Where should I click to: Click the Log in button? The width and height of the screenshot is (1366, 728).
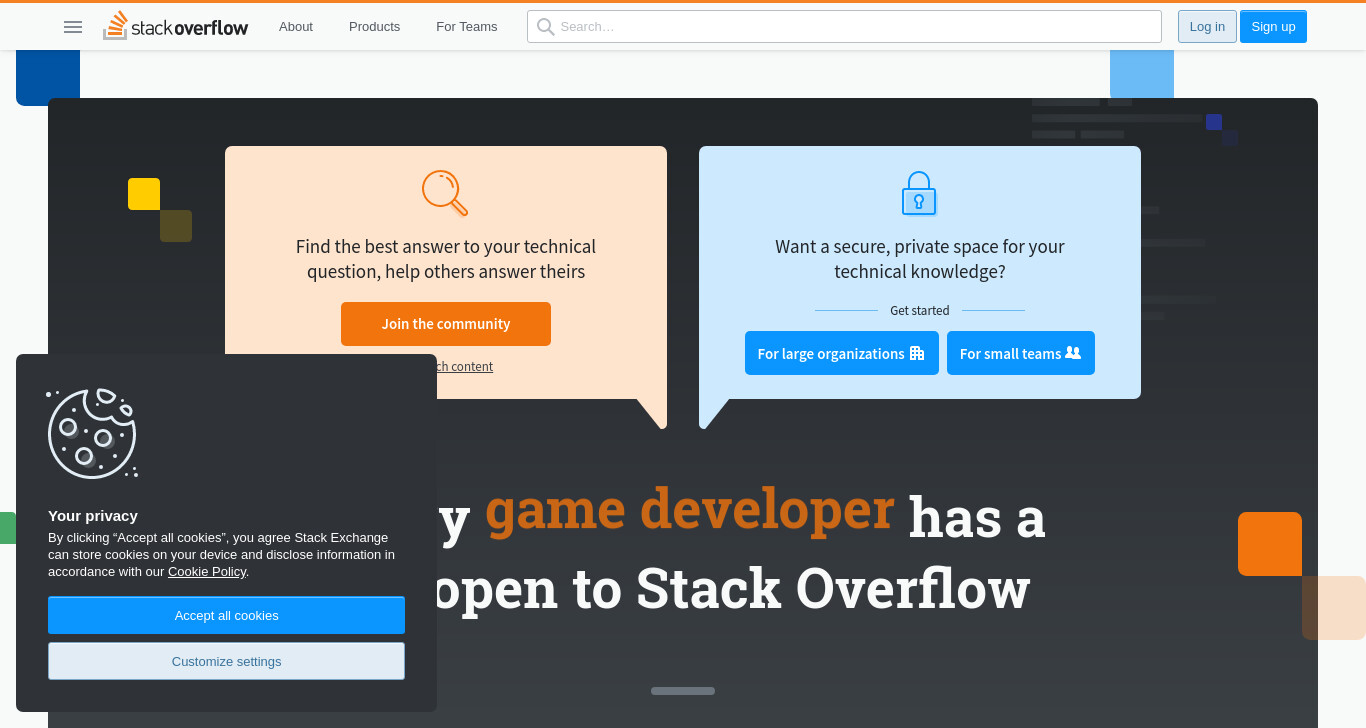[1207, 27]
